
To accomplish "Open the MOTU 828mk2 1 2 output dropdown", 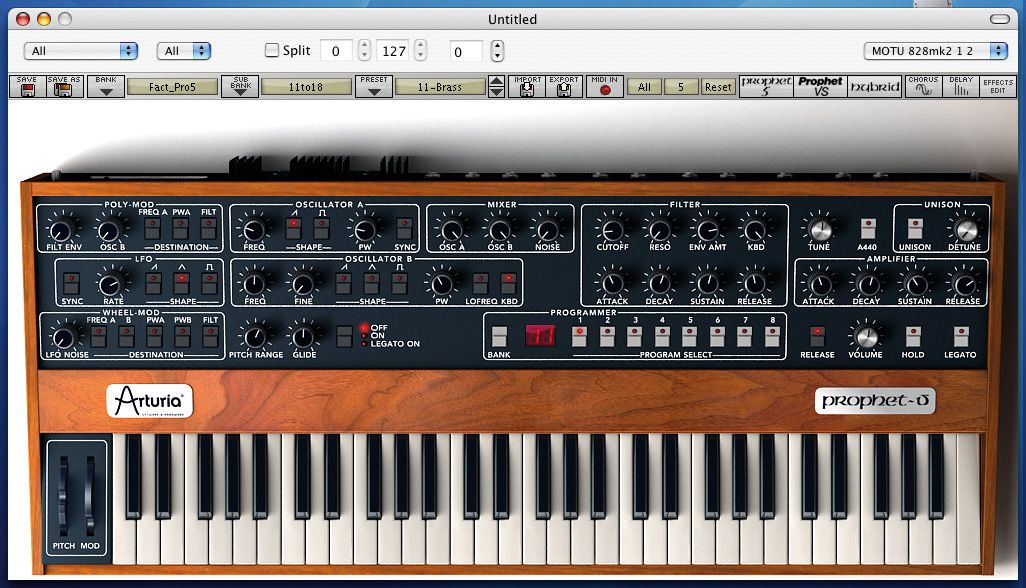I will [935, 50].
